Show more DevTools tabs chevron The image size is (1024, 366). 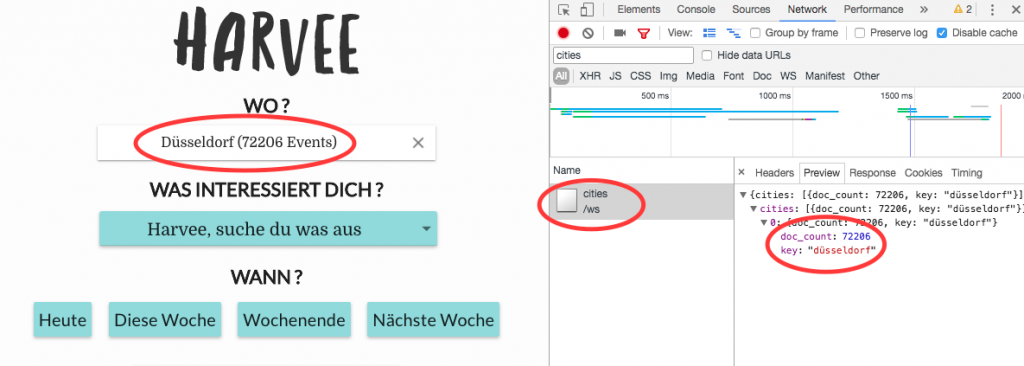[x=923, y=10]
